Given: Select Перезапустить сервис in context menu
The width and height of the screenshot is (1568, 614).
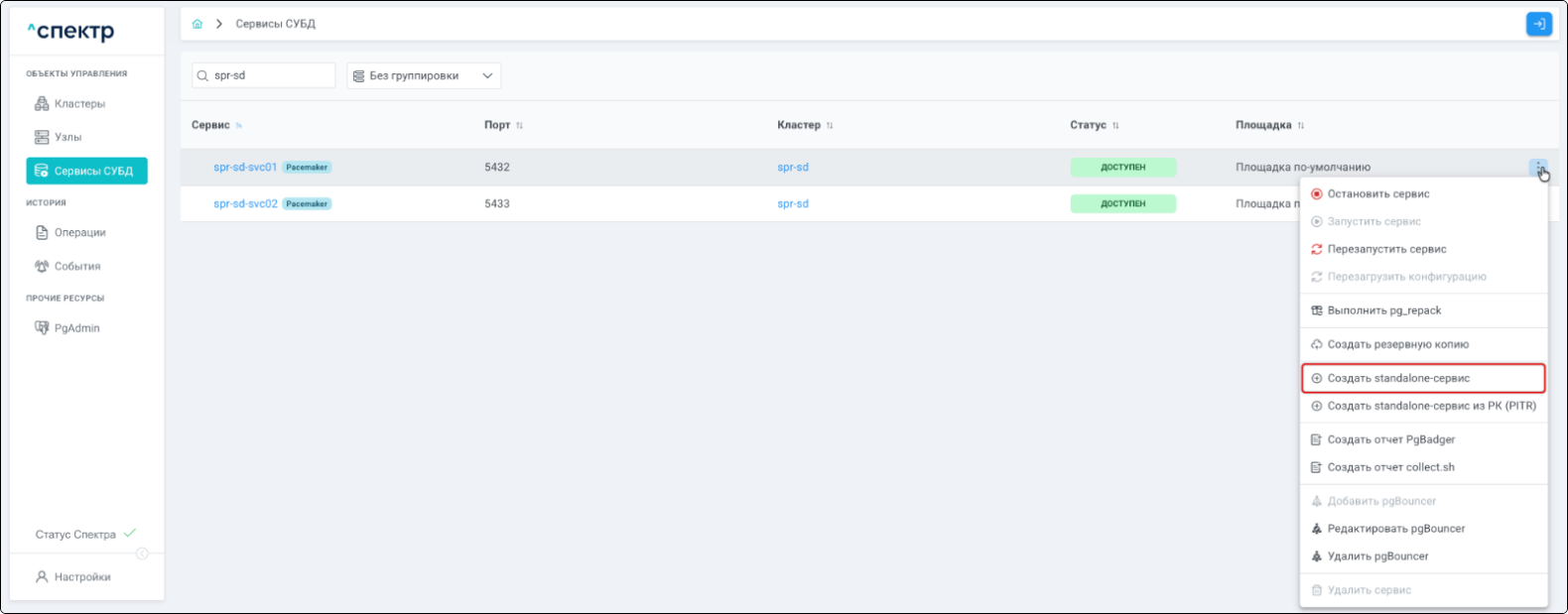Looking at the screenshot, I should pyautogui.click(x=1386, y=250).
